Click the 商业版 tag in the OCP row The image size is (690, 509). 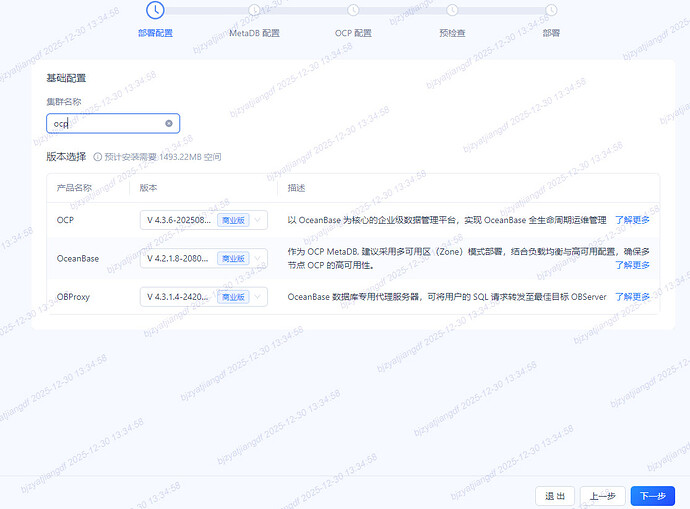232,220
